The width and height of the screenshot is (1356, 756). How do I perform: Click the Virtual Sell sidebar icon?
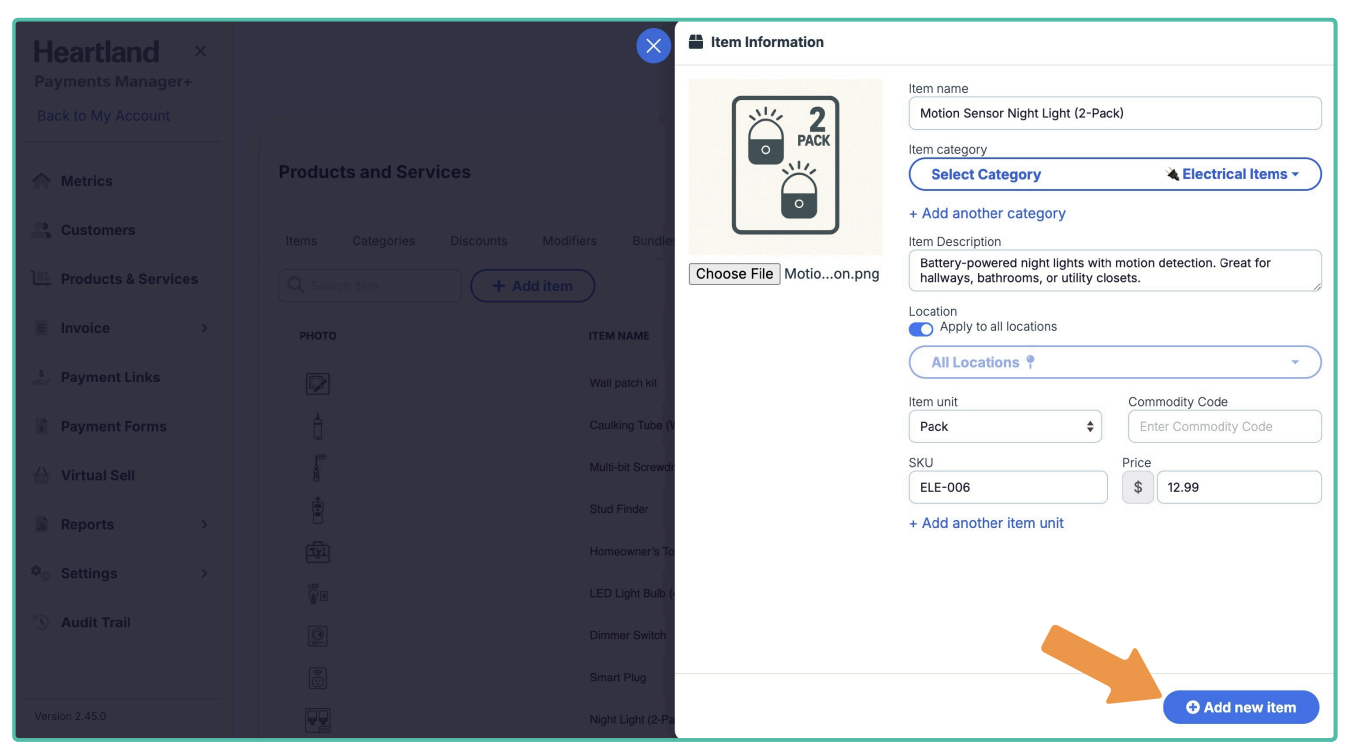pyautogui.click(x=41, y=475)
